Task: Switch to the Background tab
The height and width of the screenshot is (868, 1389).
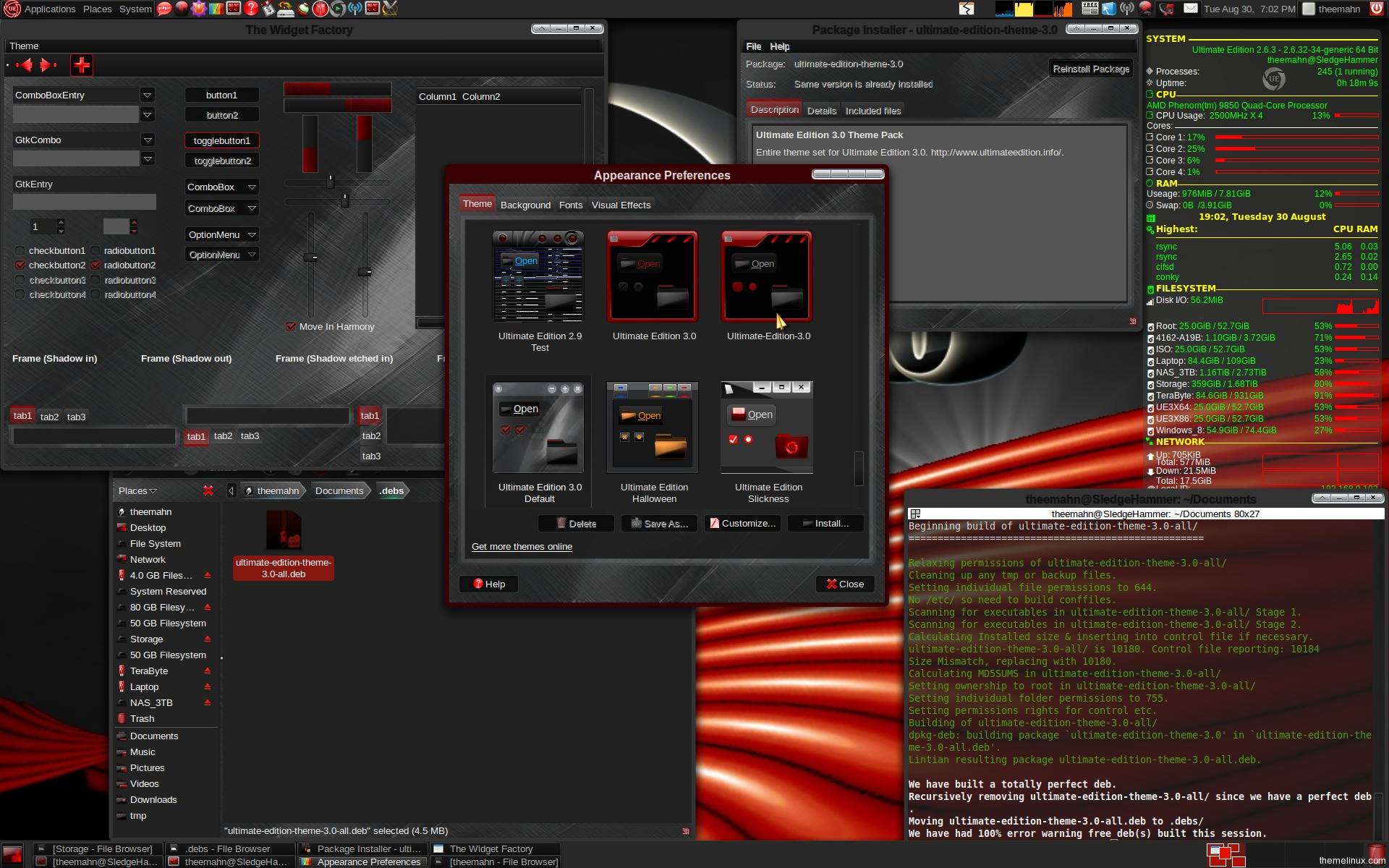Action: [525, 205]
